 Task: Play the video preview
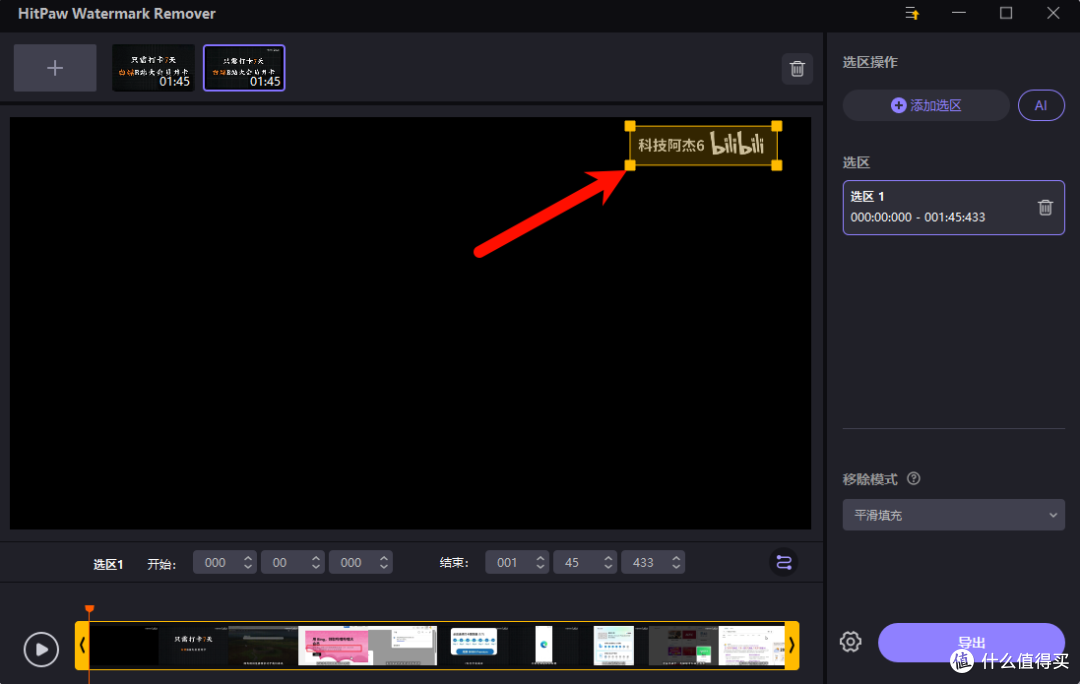[x=41, y=650]
